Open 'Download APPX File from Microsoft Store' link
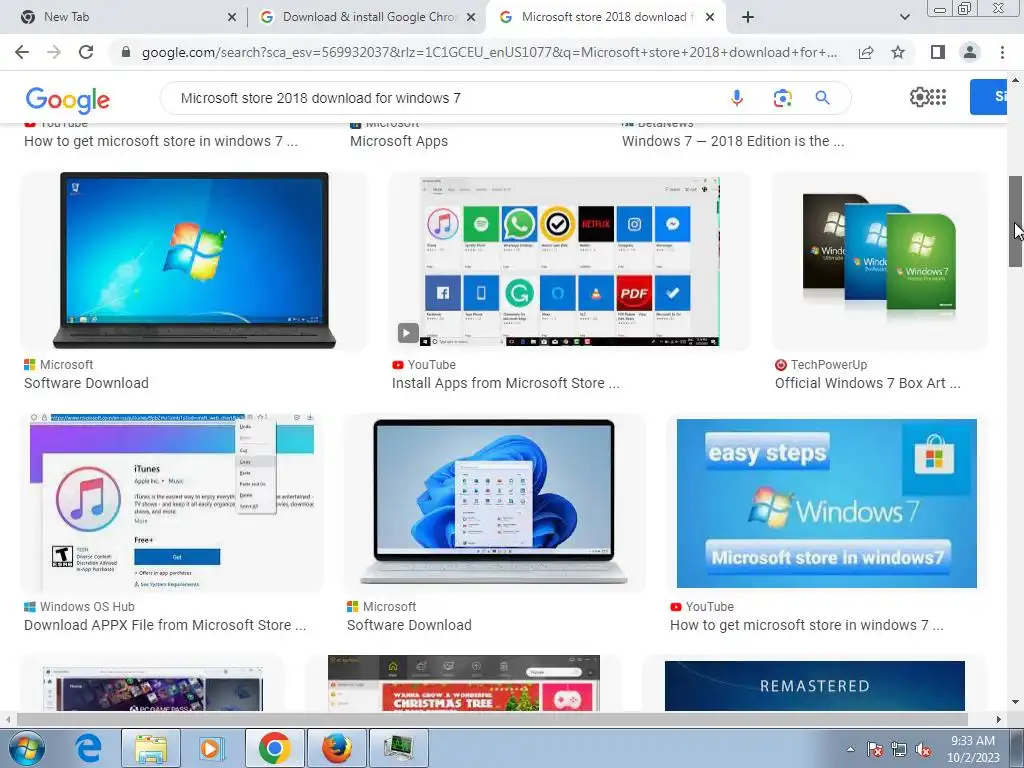Screen dimensions: 1024x768 pos(165,625)
